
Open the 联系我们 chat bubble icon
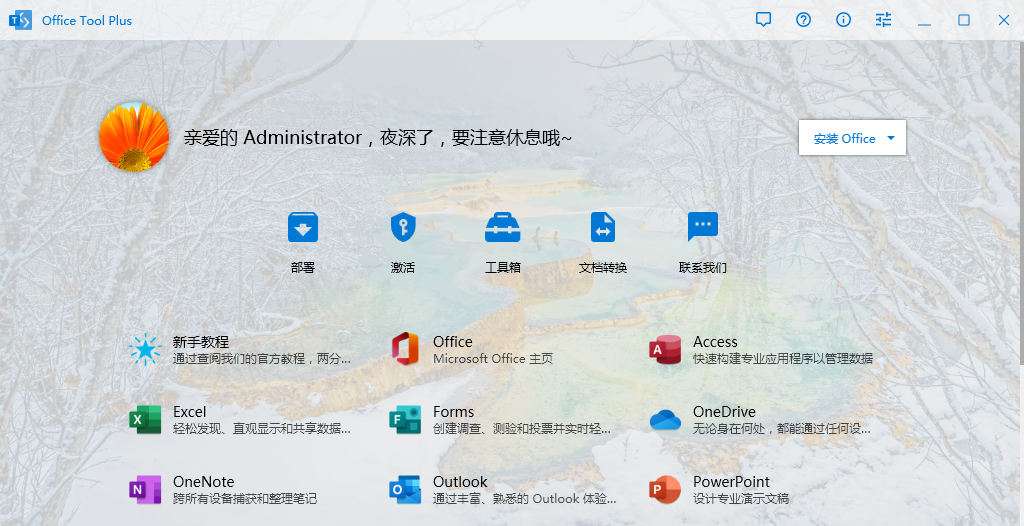point(703,227)
